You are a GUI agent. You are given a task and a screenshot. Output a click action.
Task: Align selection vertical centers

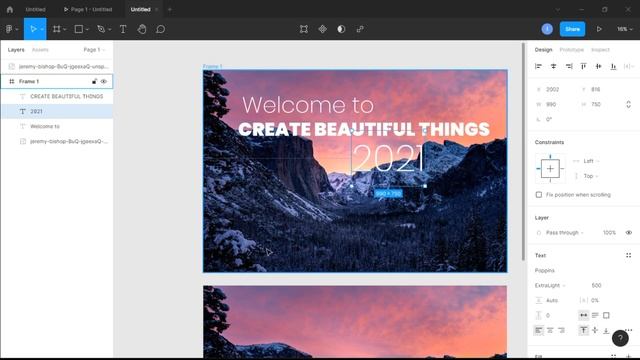tap(598, 66)
